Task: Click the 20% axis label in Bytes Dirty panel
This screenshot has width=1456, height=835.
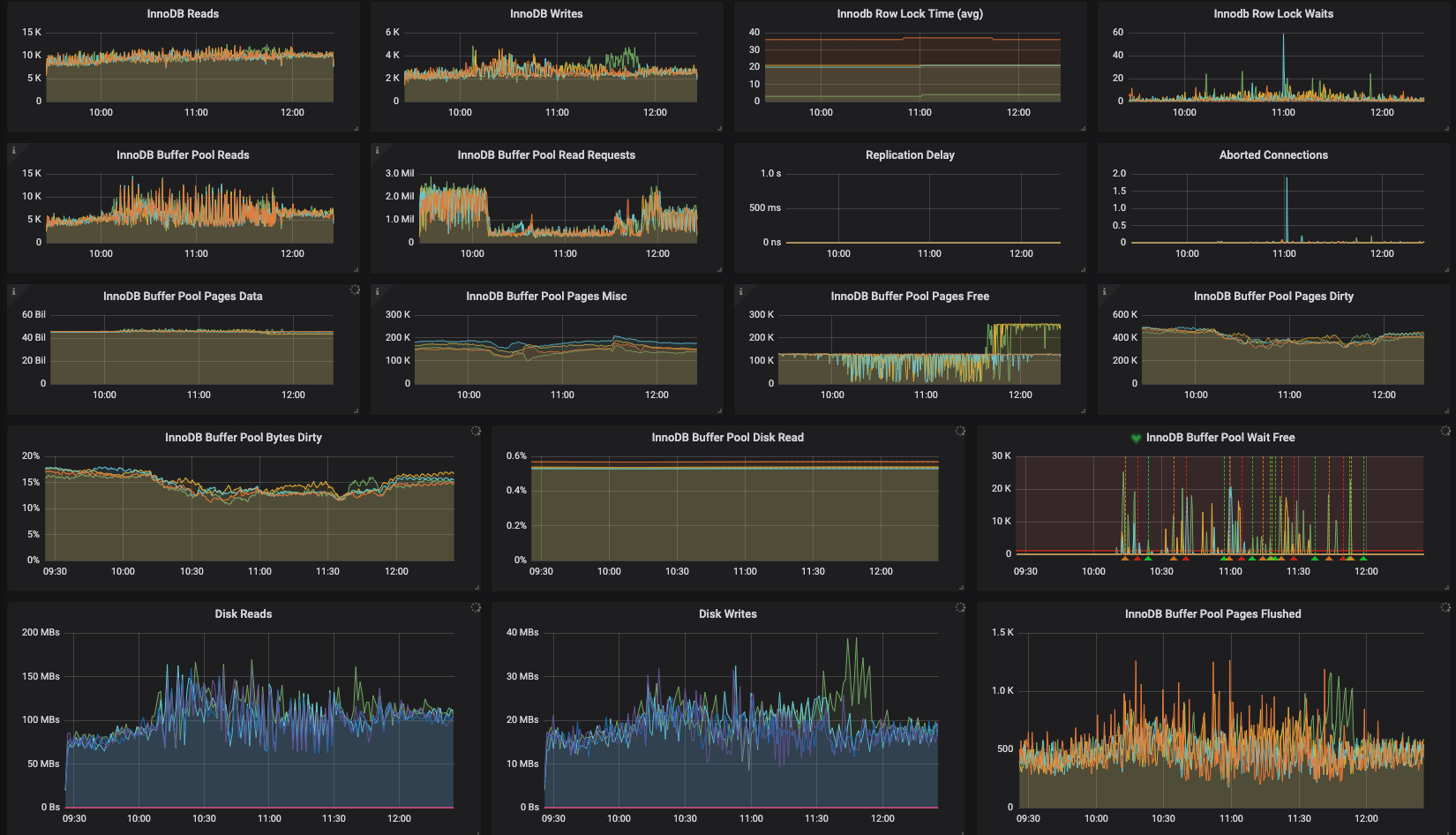Action: 31,455
